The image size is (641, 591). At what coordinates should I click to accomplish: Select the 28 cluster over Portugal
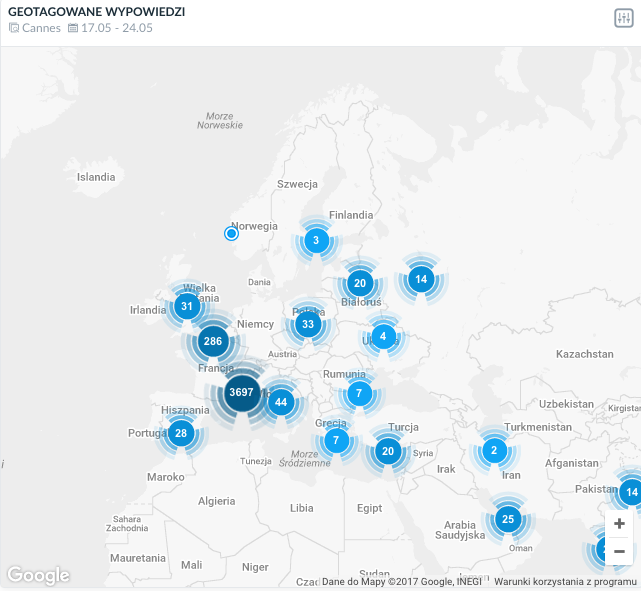point(181,433)
